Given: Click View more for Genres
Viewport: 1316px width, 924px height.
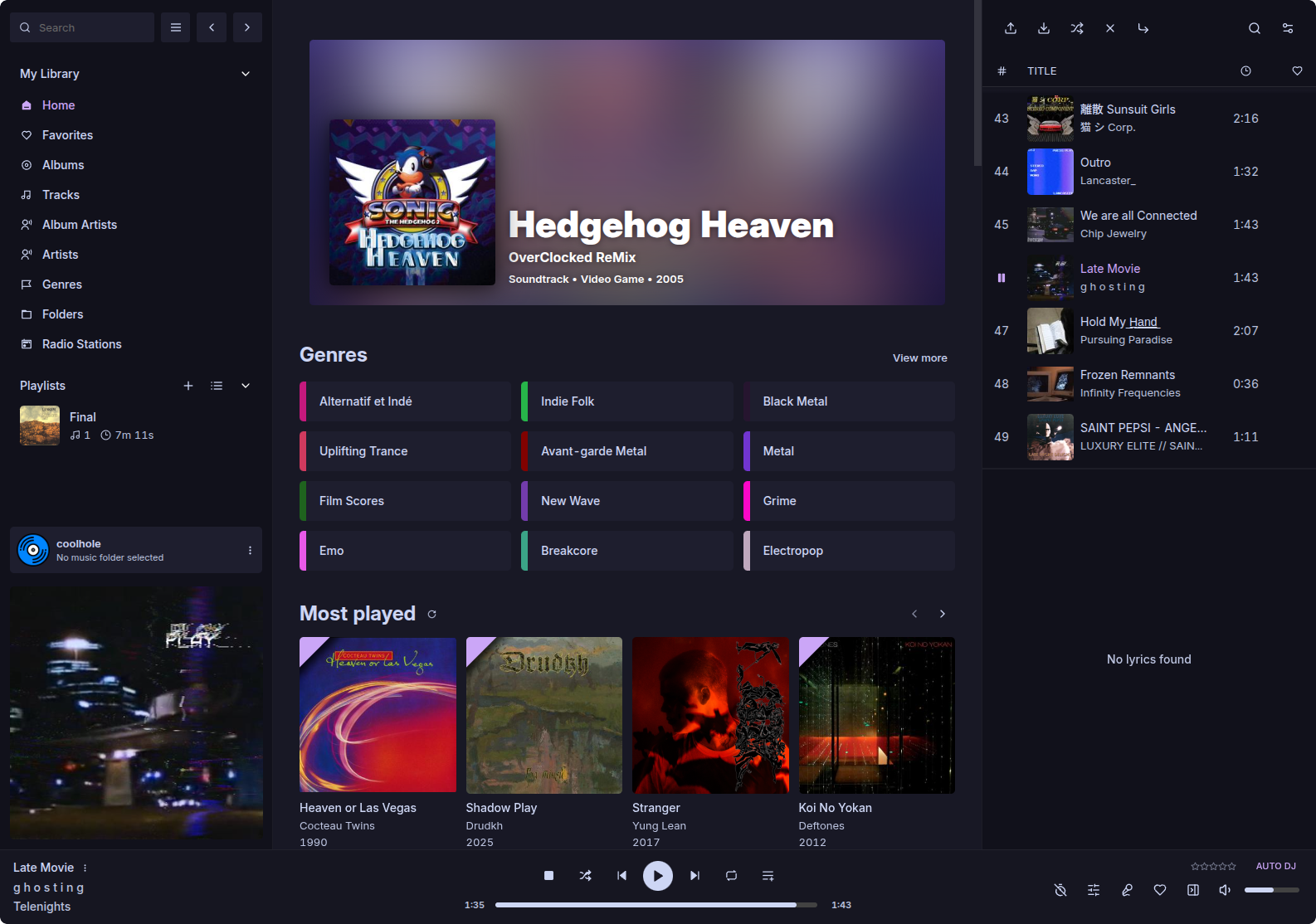Looking at the screenshot, I should 919,358.
